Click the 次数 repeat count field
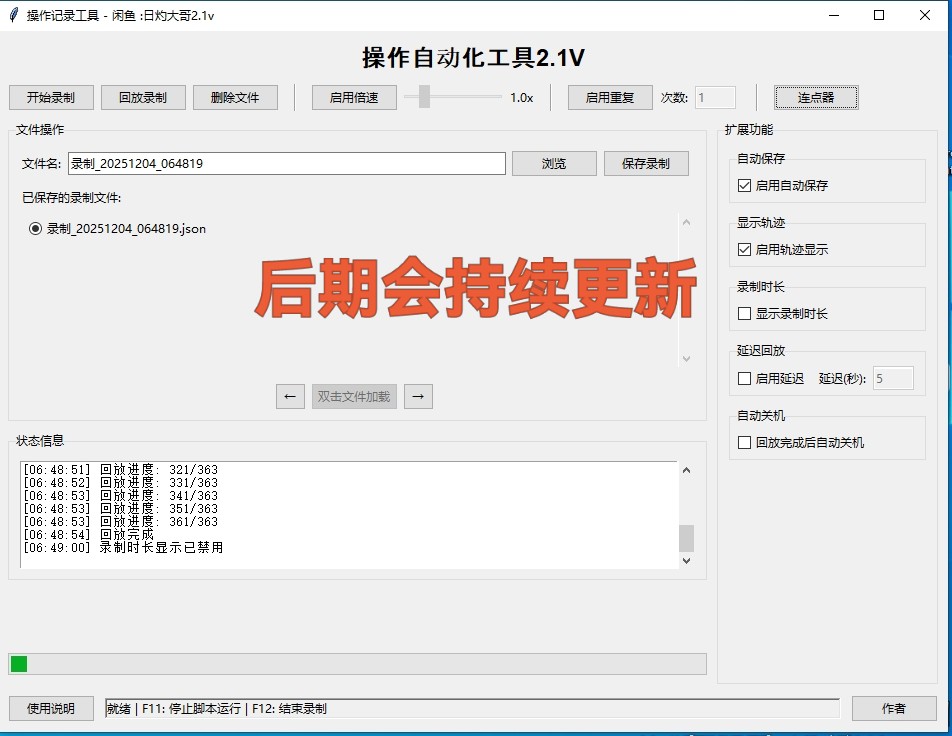Viewport: 952px width, 736px height. [715, 97]
